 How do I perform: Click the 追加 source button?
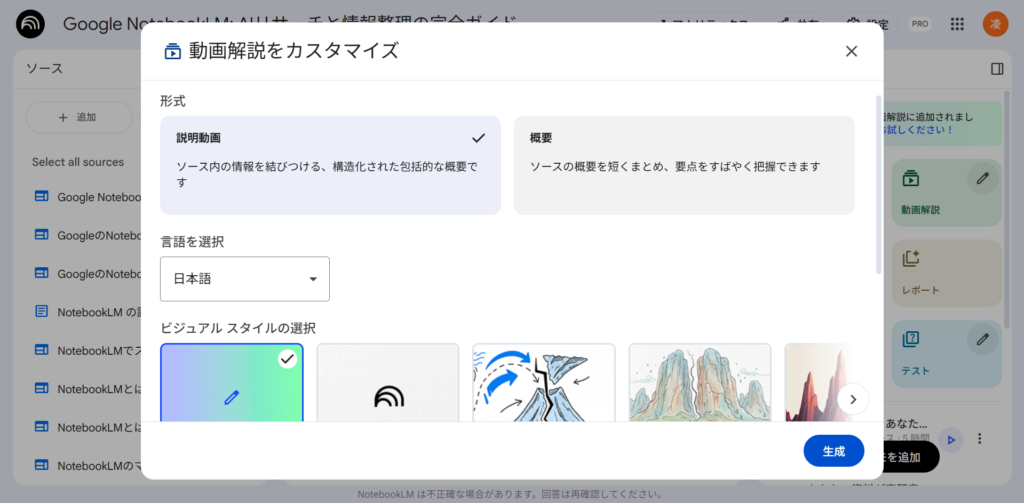pos(78,117)
